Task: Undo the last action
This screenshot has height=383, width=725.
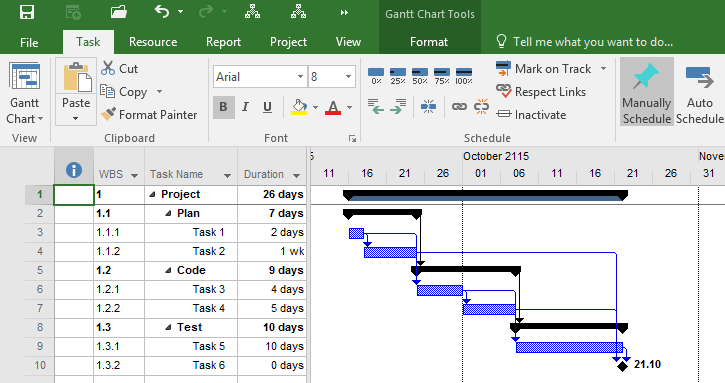Action: (x=162, y=12)
